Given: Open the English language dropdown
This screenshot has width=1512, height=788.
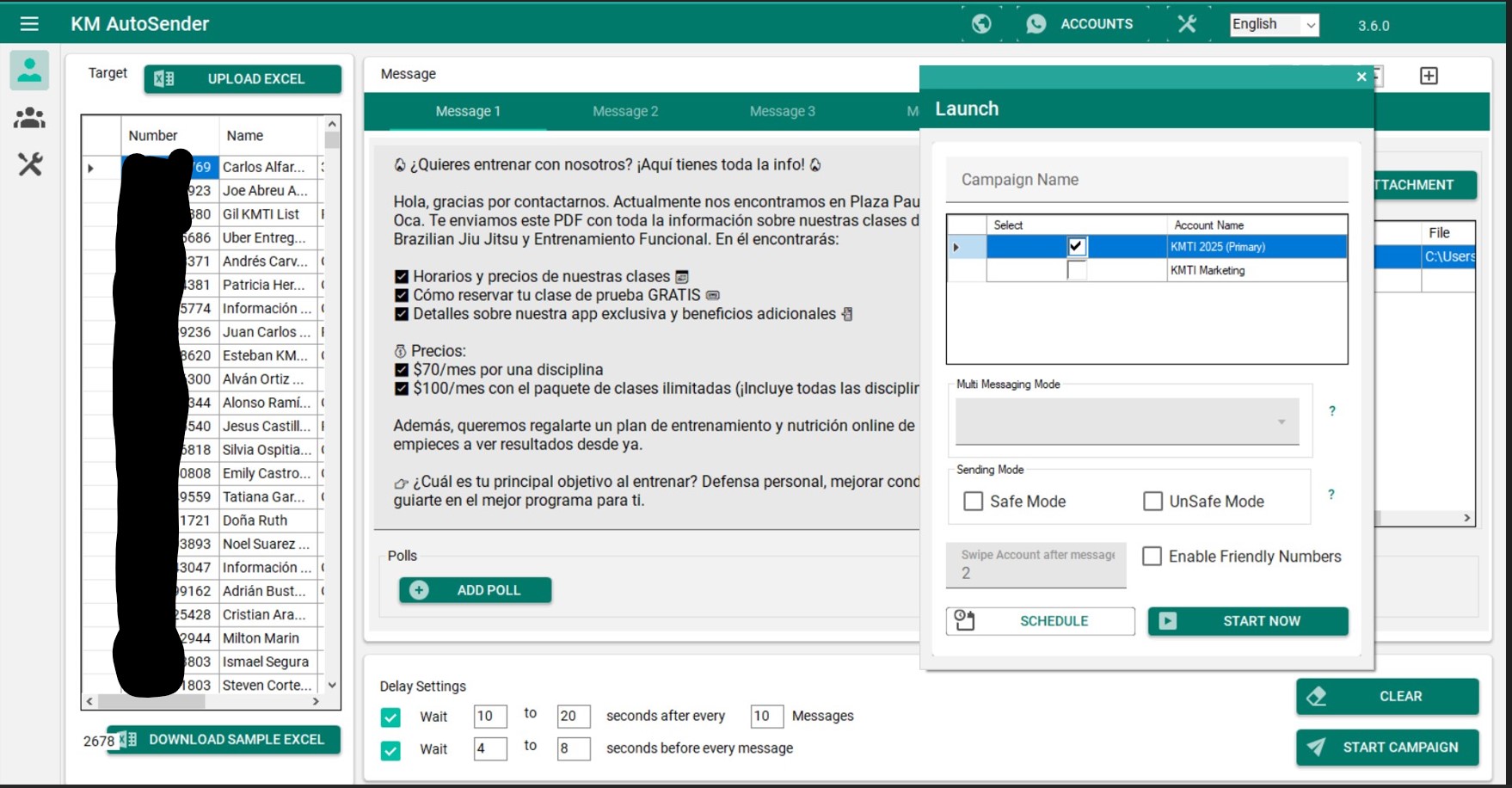Looking at the screenshot, I should pyautogui.click(x=1274, y=24).
